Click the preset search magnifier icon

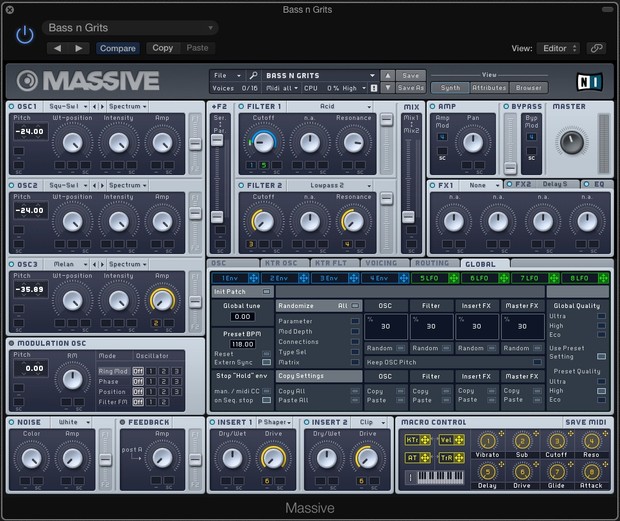(253, 75)
